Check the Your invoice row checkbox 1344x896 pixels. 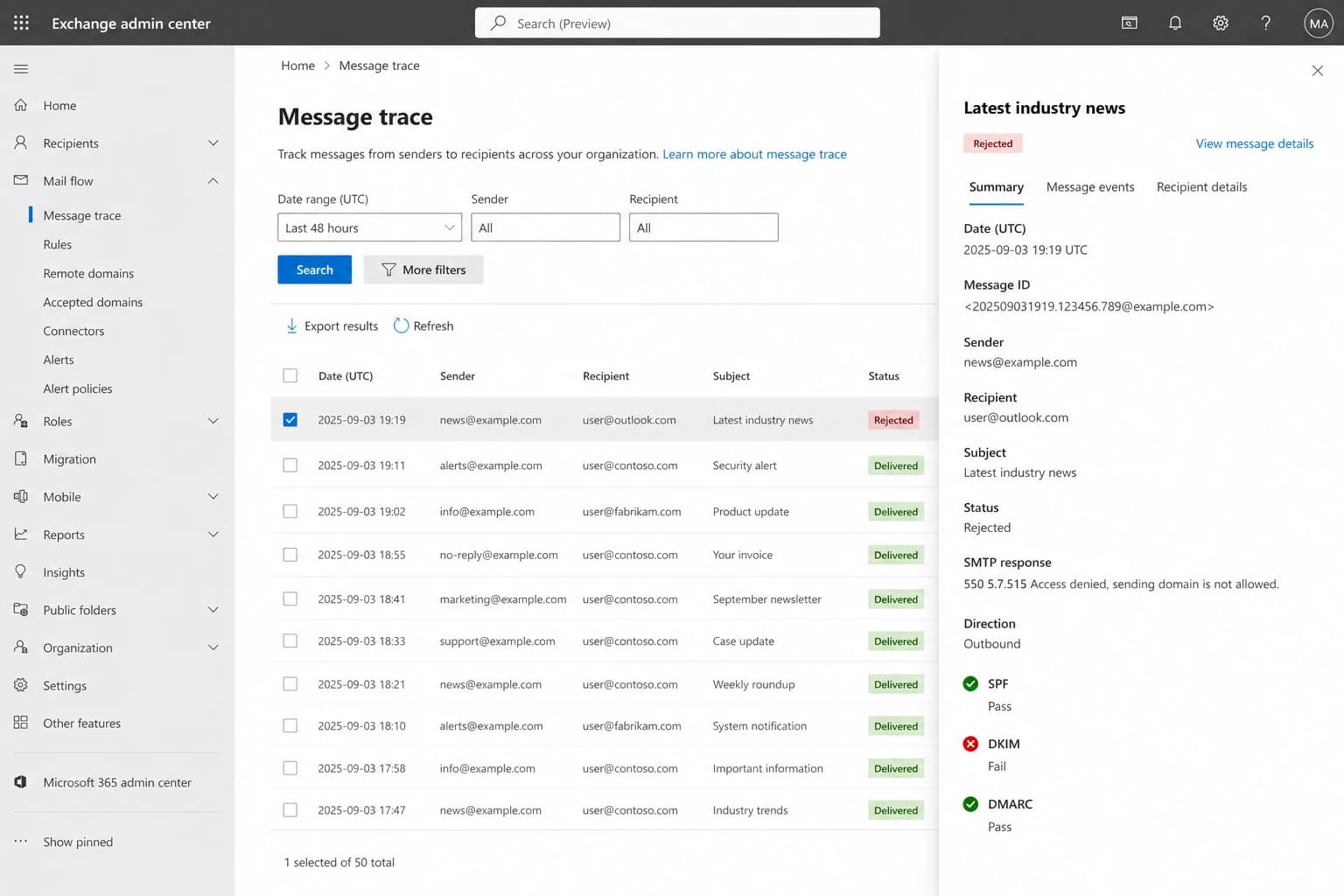click(290, 555)
